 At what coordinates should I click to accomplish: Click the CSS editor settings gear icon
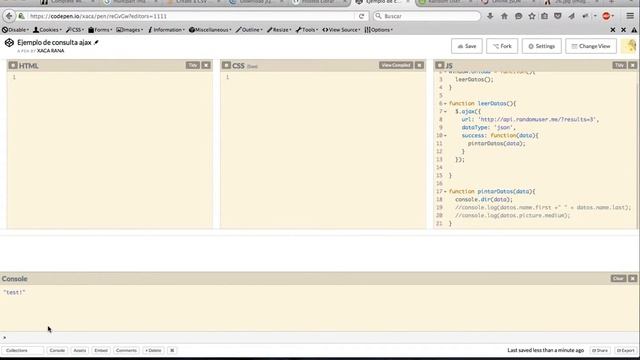point(227,65)
